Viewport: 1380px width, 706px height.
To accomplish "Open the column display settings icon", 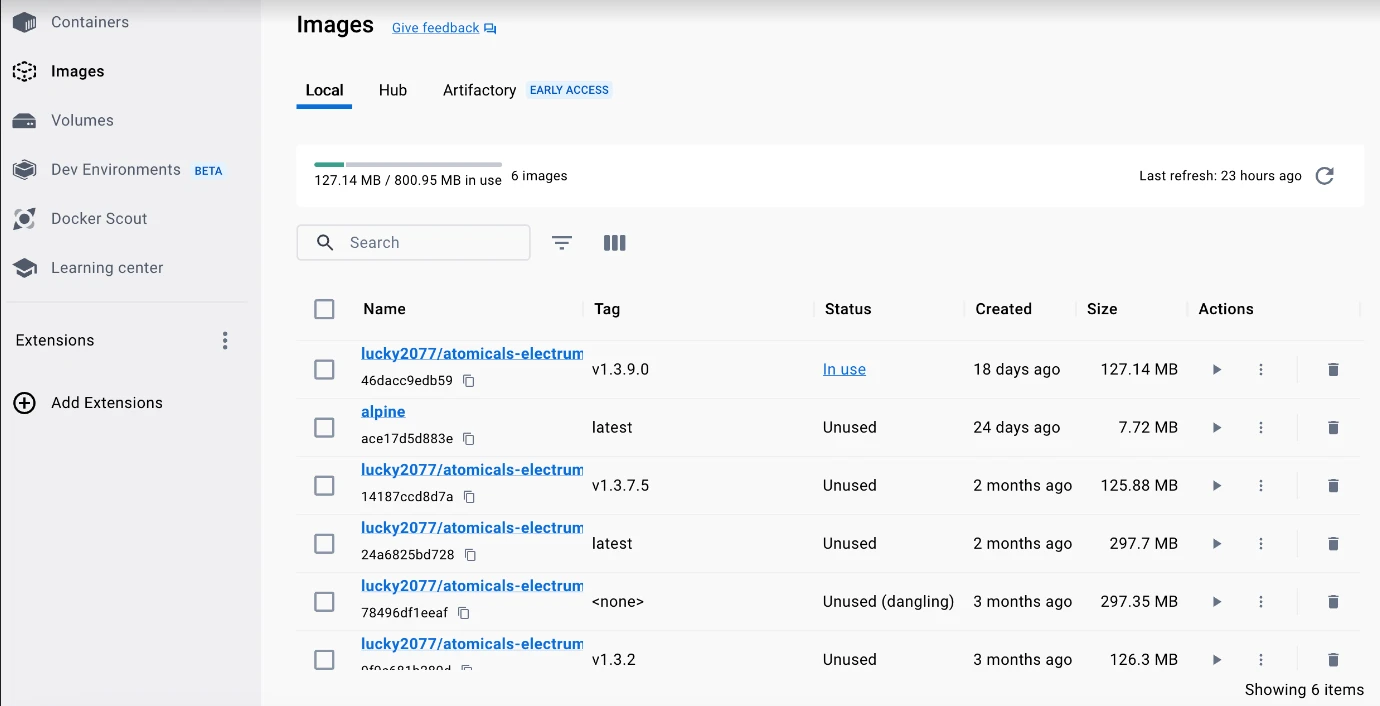I will [615, 243].
